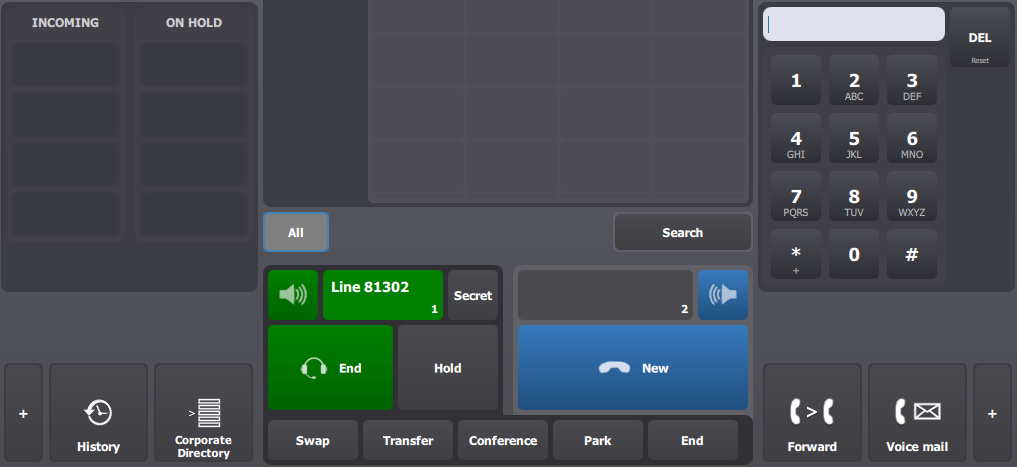Delete last digit with DEL key

pos(979,37)
